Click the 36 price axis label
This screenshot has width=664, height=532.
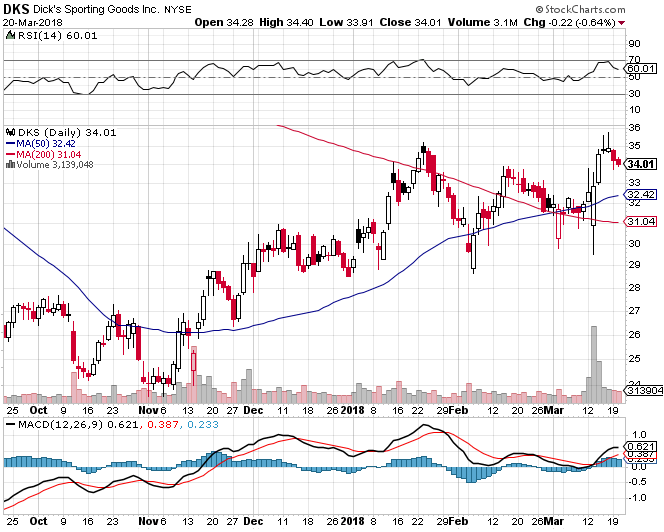(x=634, y=128)
